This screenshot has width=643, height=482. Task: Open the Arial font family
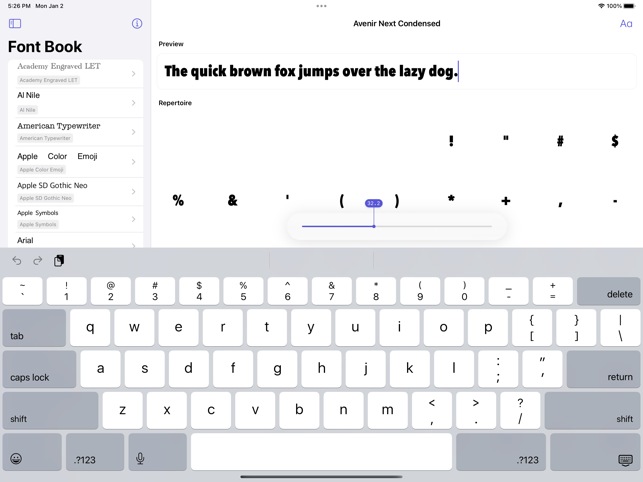coord(75,240)
